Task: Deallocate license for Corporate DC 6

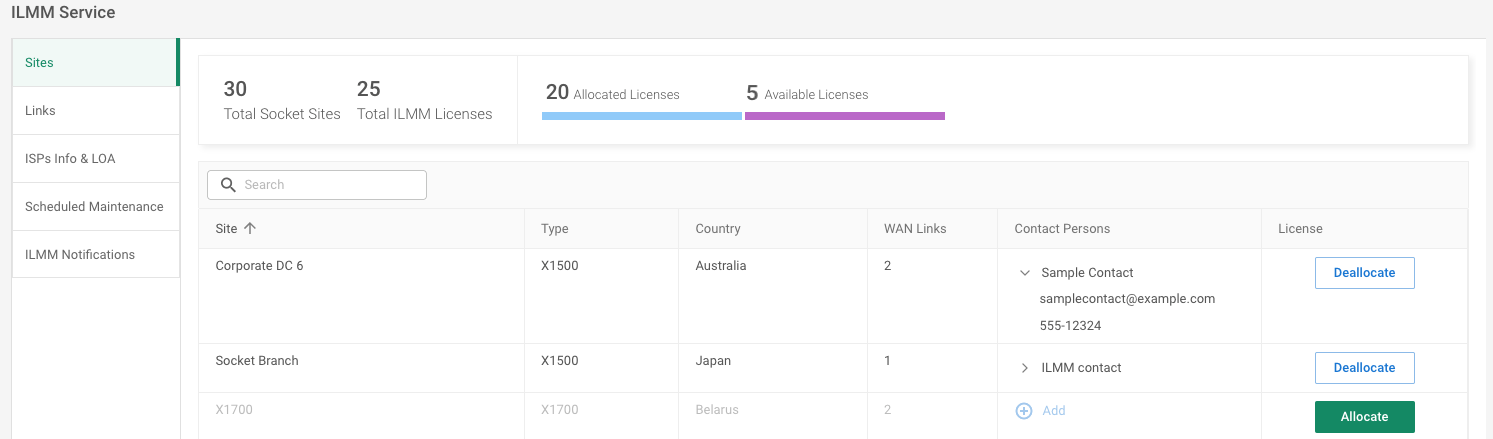Action: coord(1364,273)
